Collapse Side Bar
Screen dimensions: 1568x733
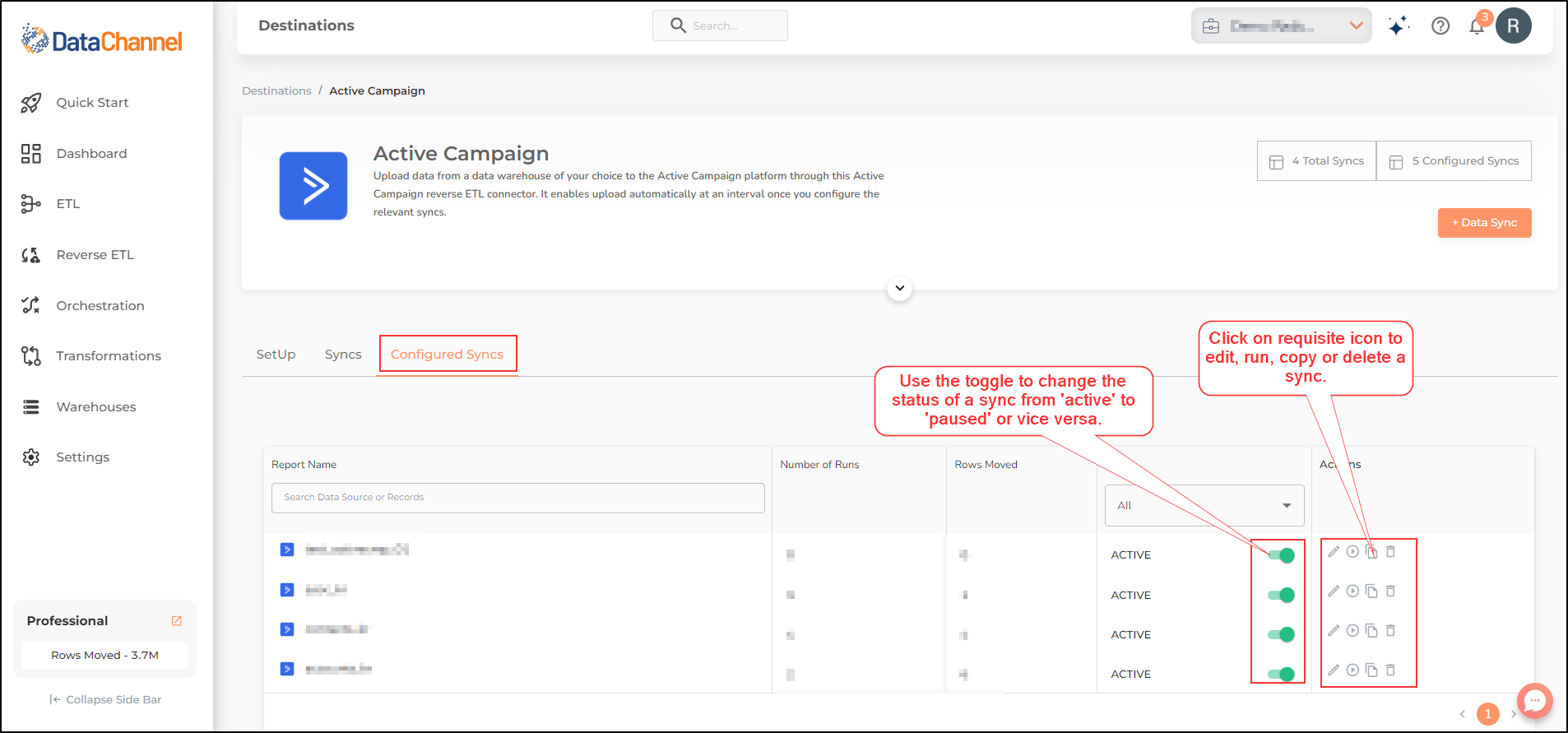(x=105, y=700)
